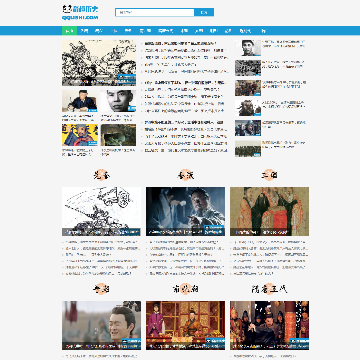Click the blue search button beside the box
360x360 pixels.
tap(204, 13)
